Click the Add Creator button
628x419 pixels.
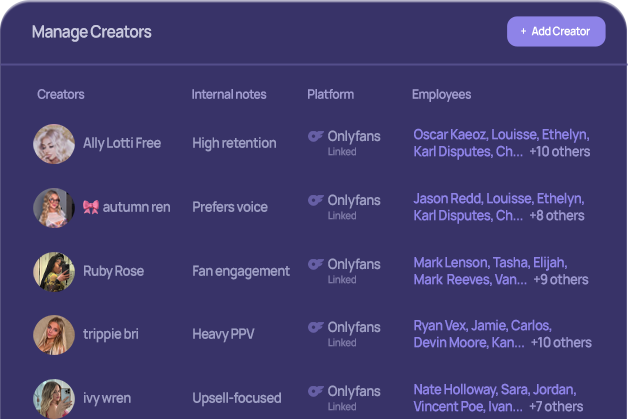coord(556,31)
